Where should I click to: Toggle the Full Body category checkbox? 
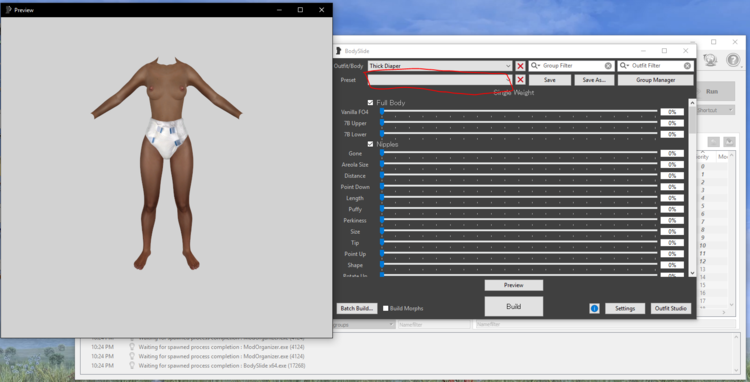coord(370,103)
